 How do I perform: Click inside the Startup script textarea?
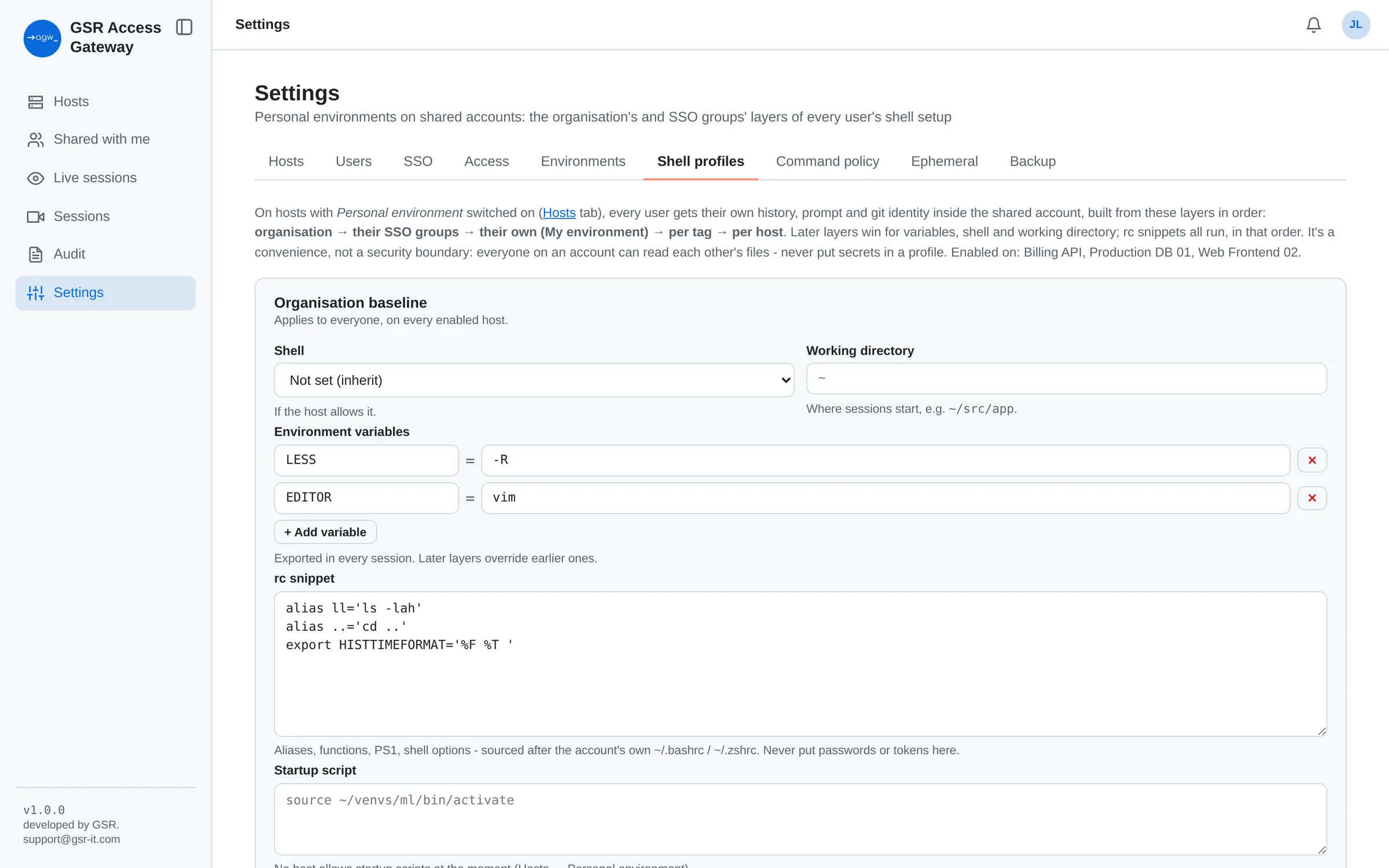tap(800, 819)
